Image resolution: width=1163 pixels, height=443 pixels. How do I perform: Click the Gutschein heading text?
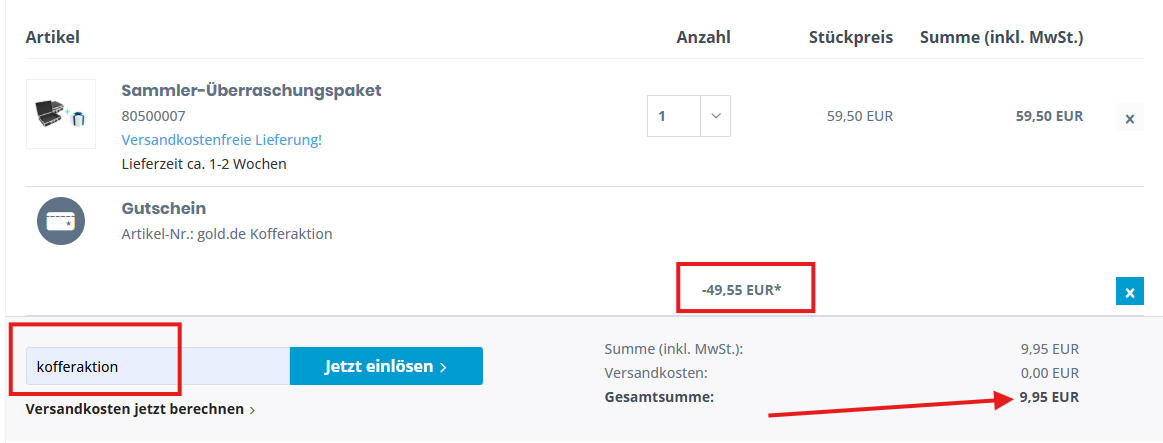163,208
